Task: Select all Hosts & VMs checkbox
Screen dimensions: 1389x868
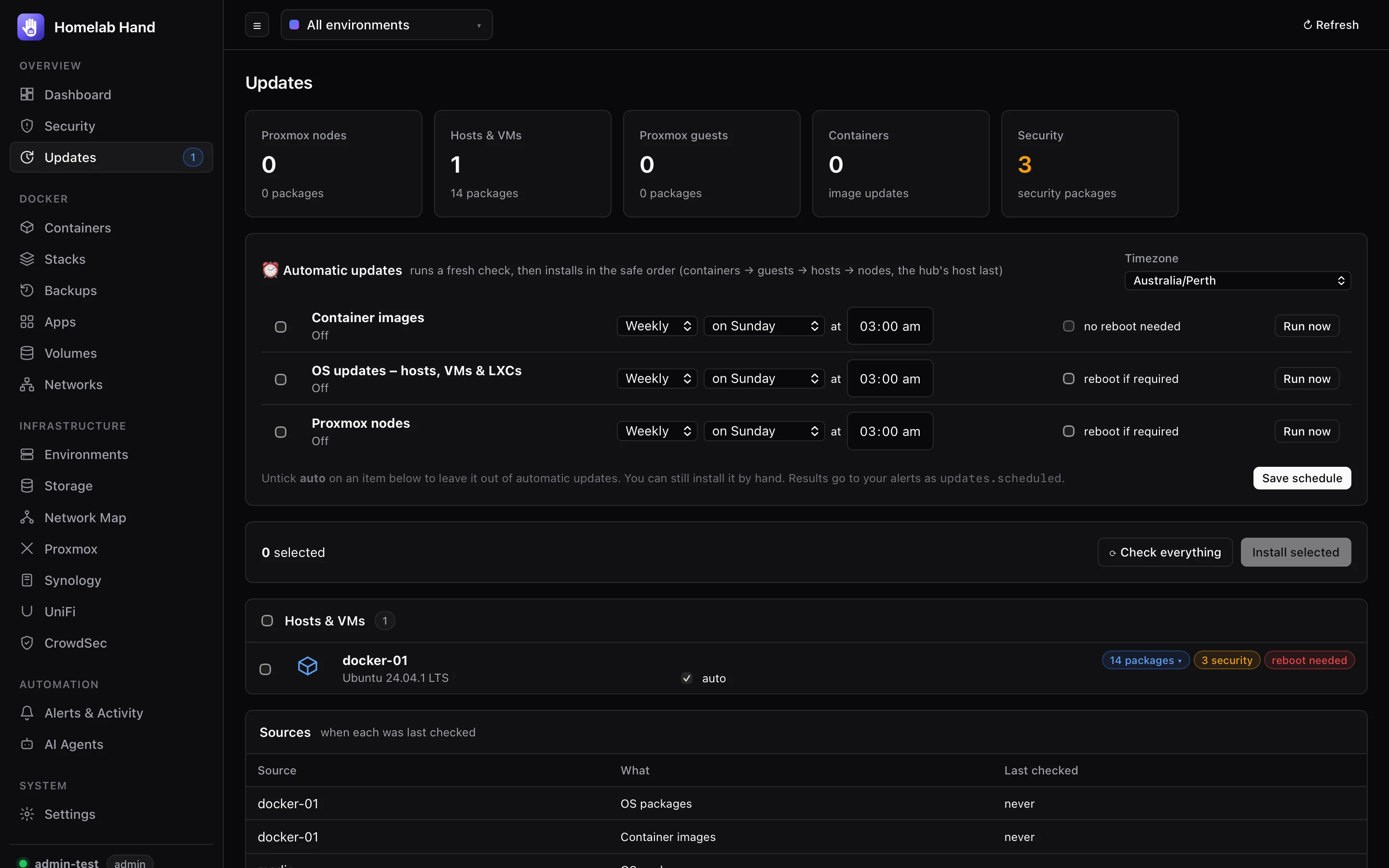Action: (x=267, y=621)
